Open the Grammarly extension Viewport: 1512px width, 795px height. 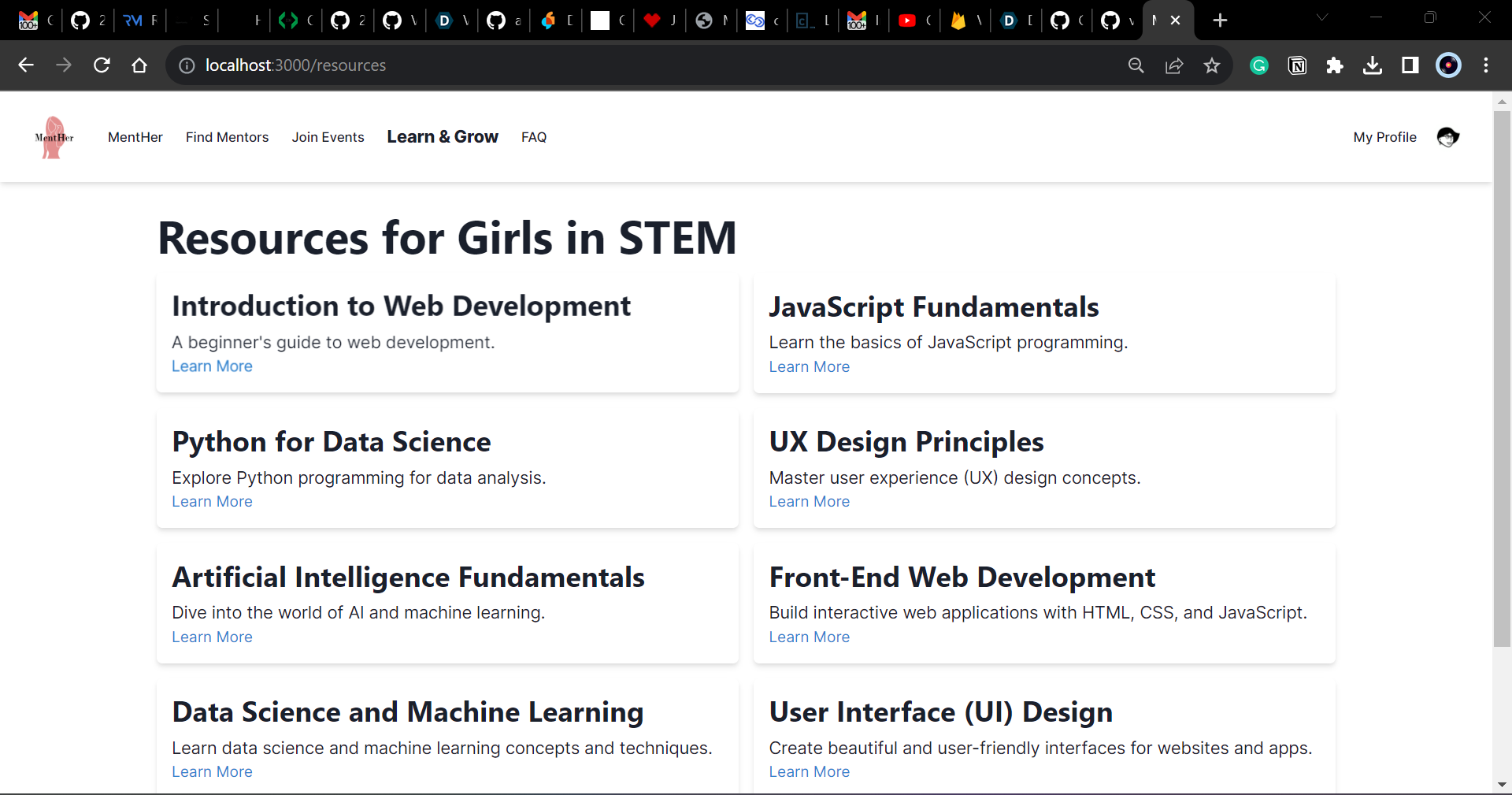[1259, 65]
